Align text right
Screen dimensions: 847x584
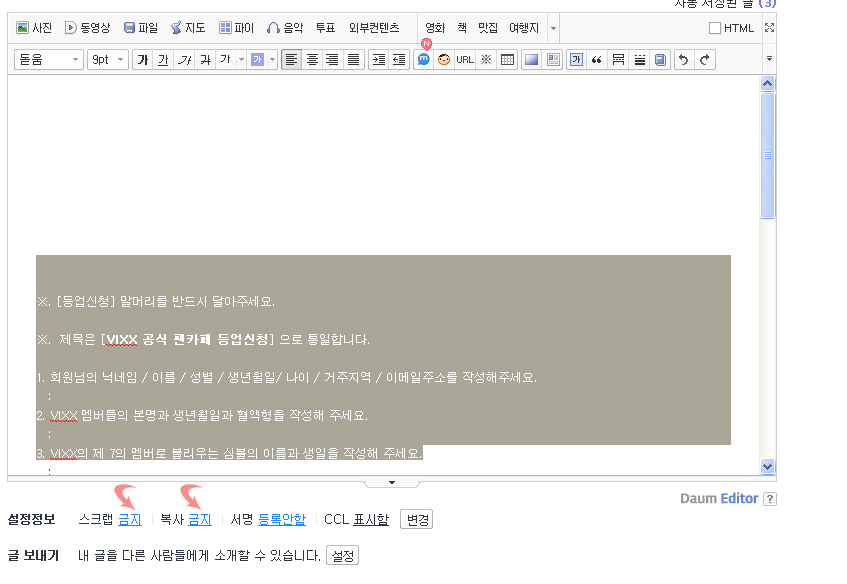coord(332,59)
